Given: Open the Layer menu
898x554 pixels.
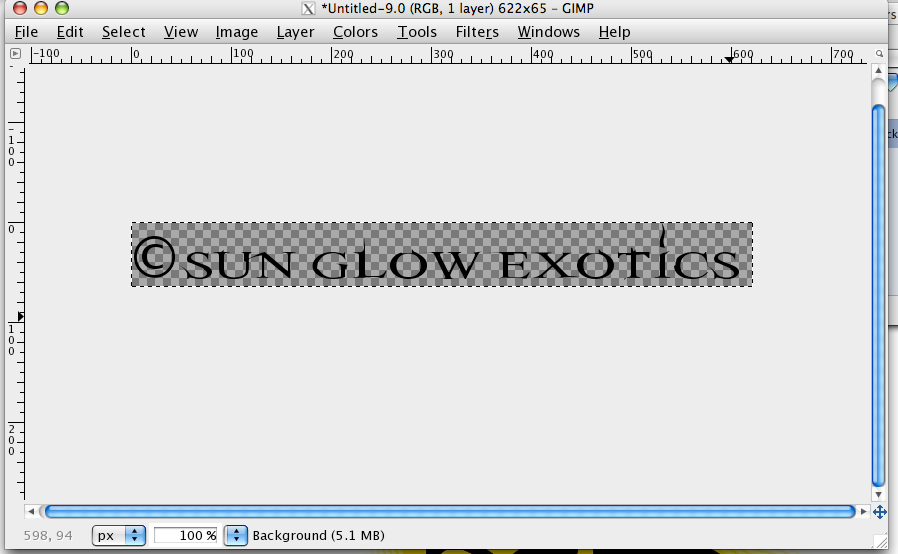Looking at the screenshot, I should tap(296, 32).
